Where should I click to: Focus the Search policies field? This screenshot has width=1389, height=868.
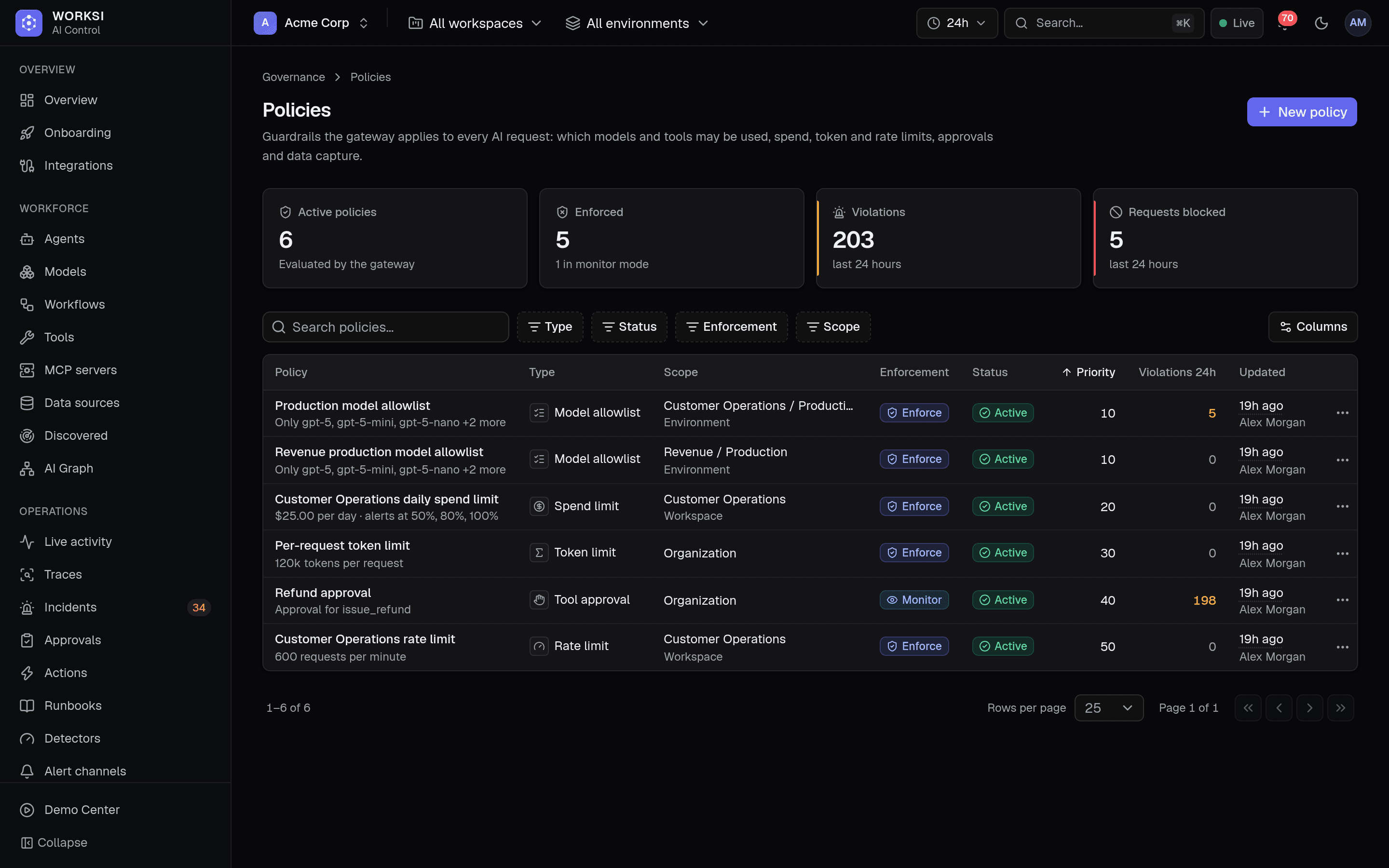tap(386, 326)
